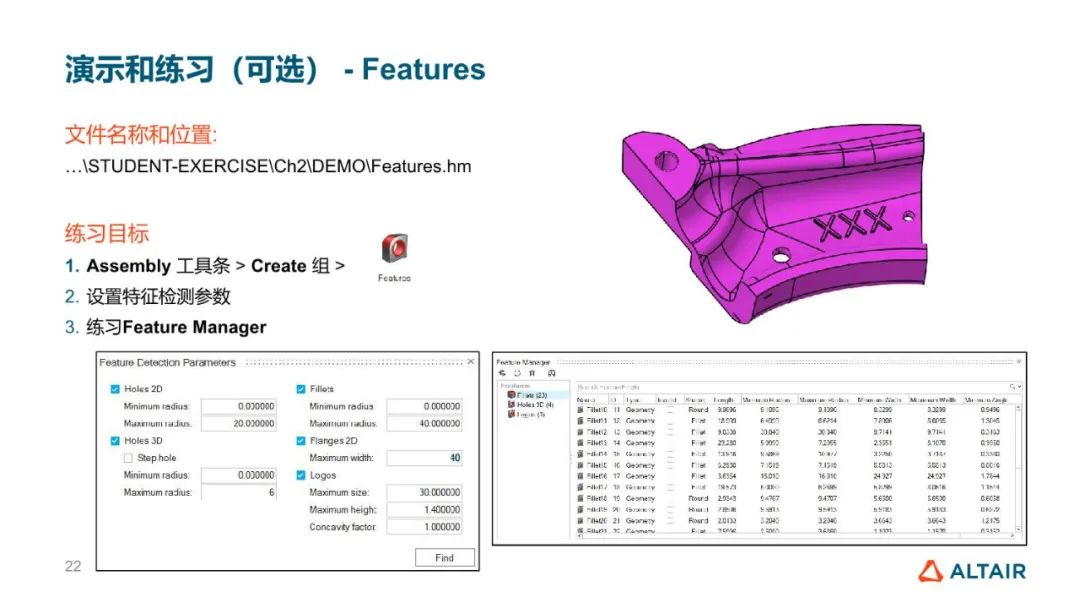Select Holes 3D (4) in the feature tree

click(535, 405)
